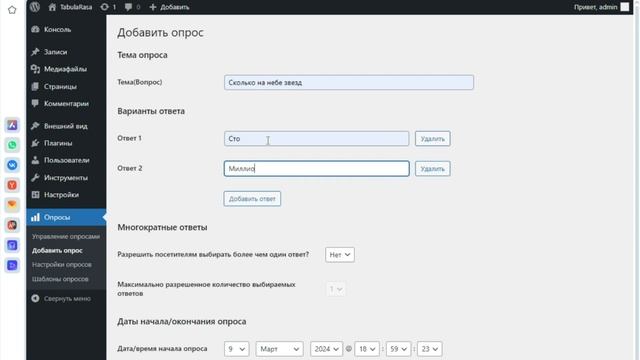Go to Управление опросами submenu
This screenshot has width=640, height=360.
point(66,237)
